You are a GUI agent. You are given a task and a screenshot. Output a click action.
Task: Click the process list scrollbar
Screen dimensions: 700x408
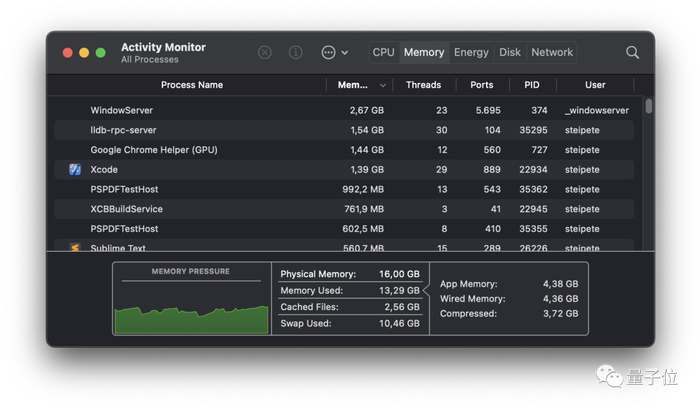pos(648,106)
